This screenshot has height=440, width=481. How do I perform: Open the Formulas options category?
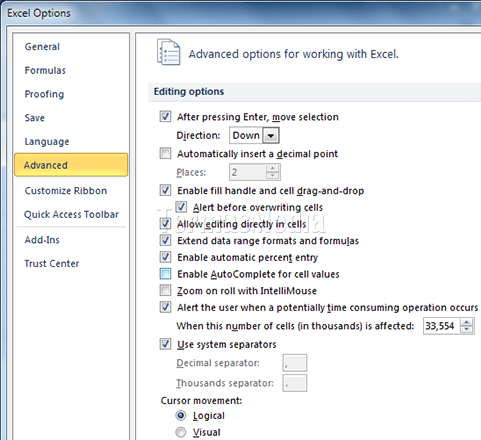45,70
